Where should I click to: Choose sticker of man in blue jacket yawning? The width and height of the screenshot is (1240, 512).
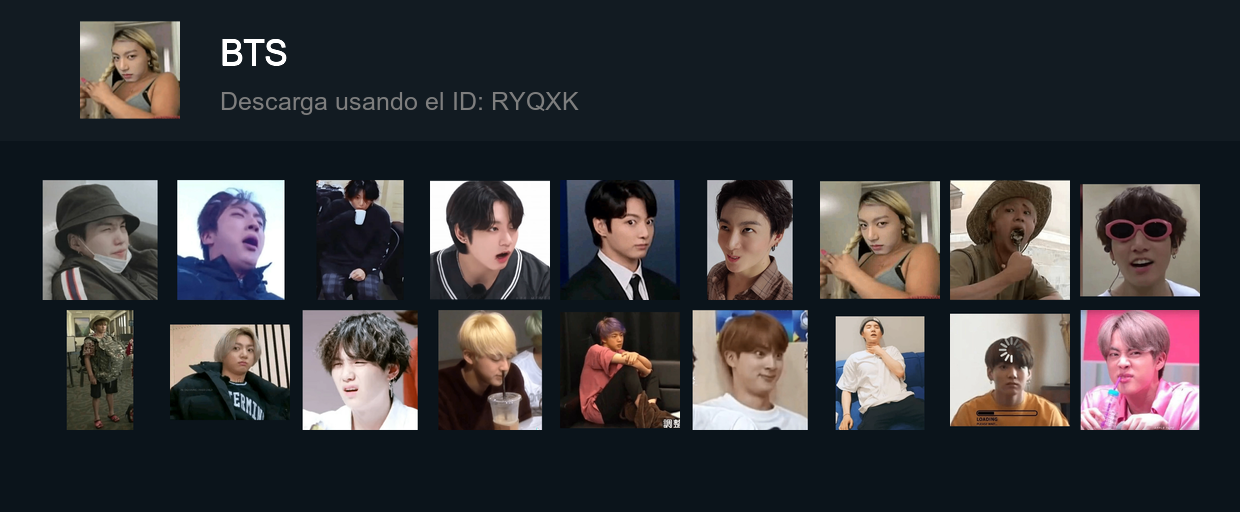pos(231,240)
